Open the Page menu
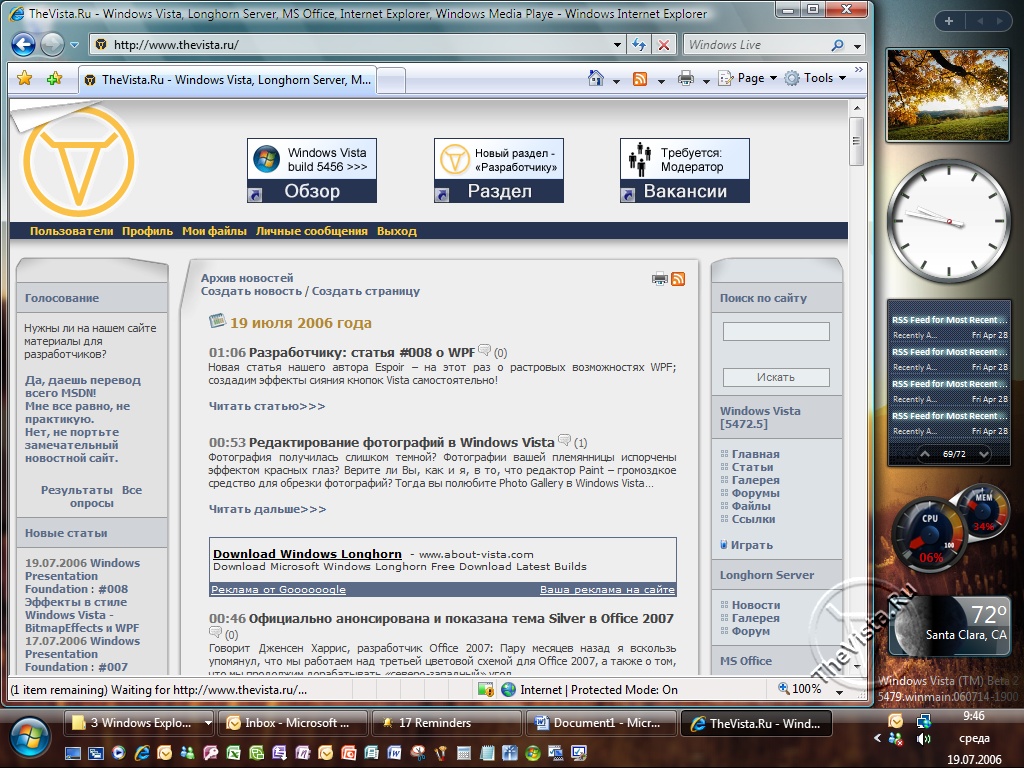This screenshot has width=1024, height=768. coord(748,78)
